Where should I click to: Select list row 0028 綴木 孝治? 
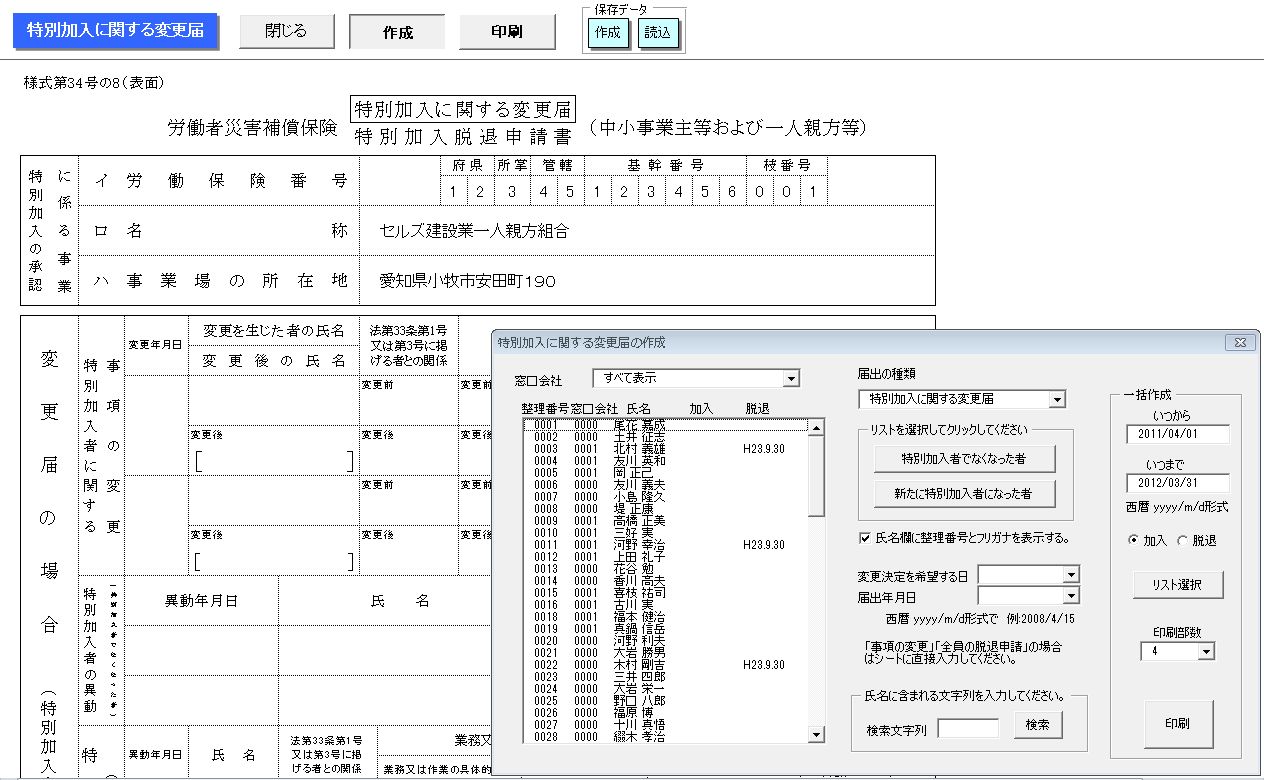665,737
